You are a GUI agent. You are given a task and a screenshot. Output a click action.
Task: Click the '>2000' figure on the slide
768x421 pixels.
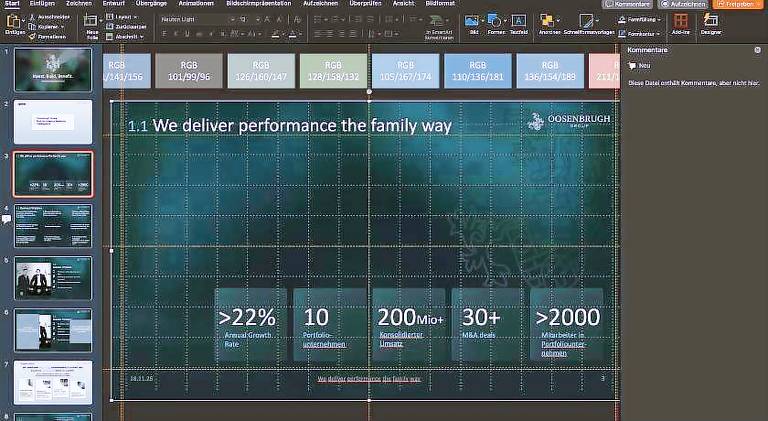(x=568, y=317)
